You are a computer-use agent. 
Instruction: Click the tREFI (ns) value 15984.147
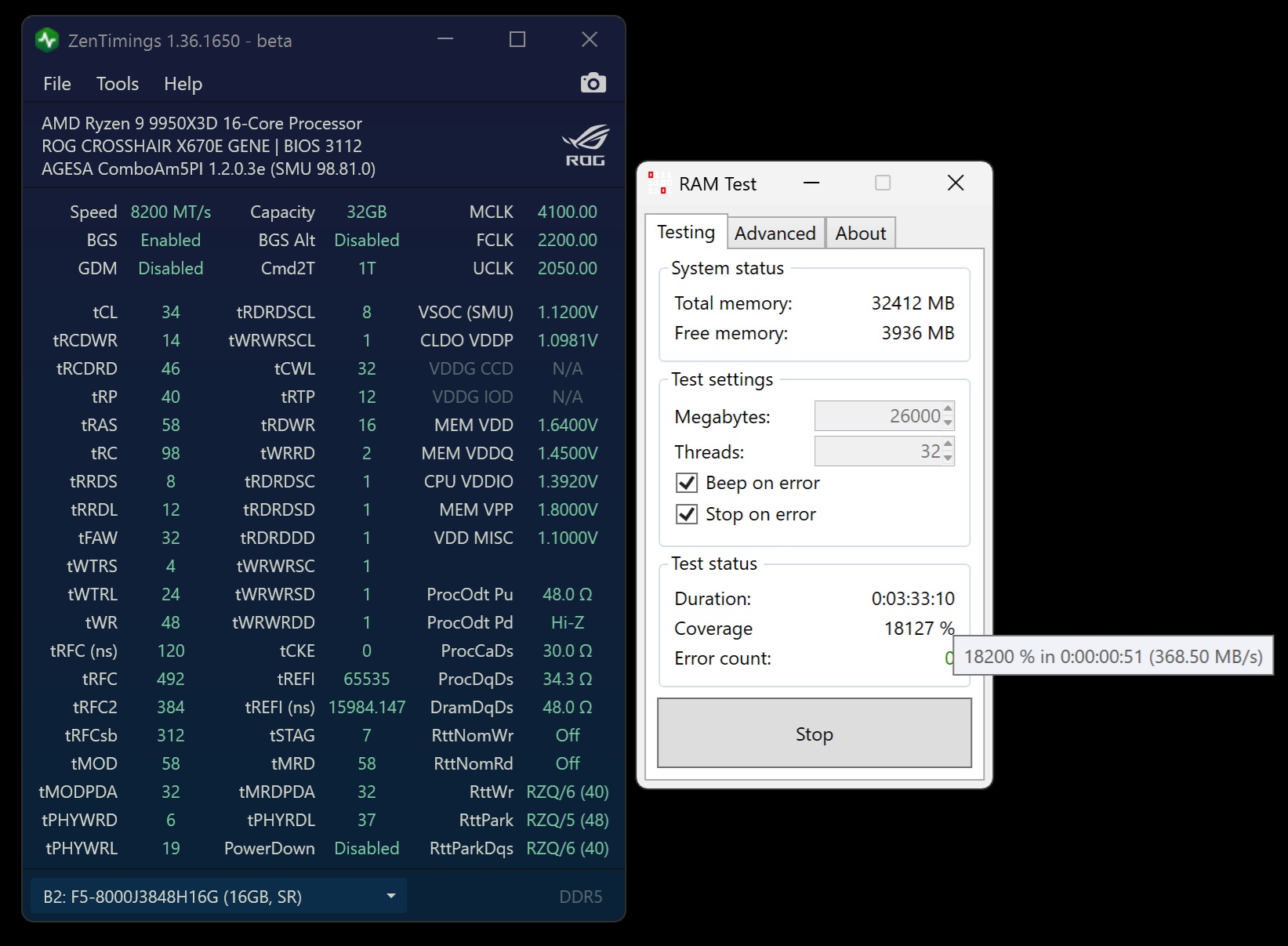point(367,708)
